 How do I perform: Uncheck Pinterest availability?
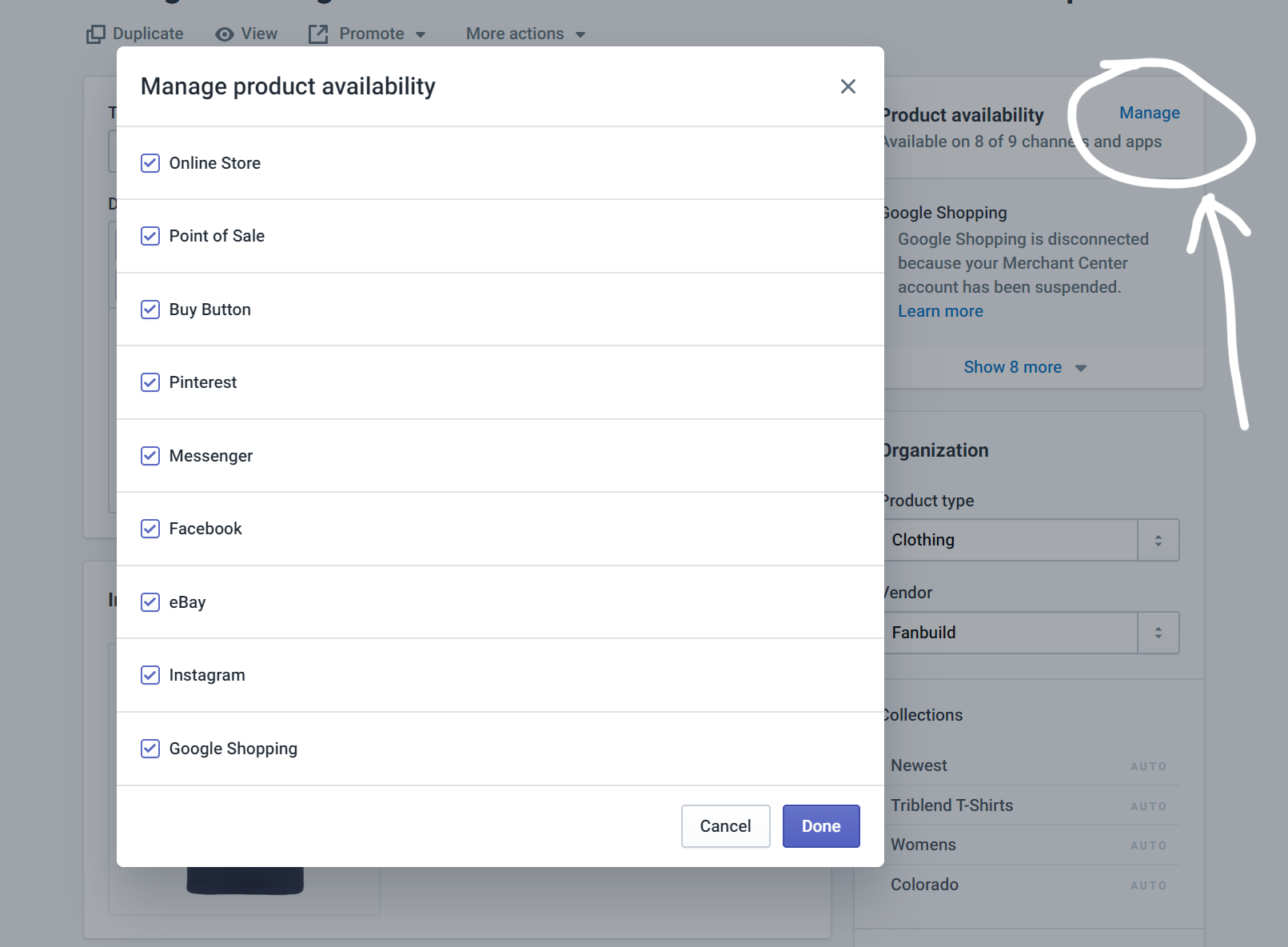tap(150, 382)
